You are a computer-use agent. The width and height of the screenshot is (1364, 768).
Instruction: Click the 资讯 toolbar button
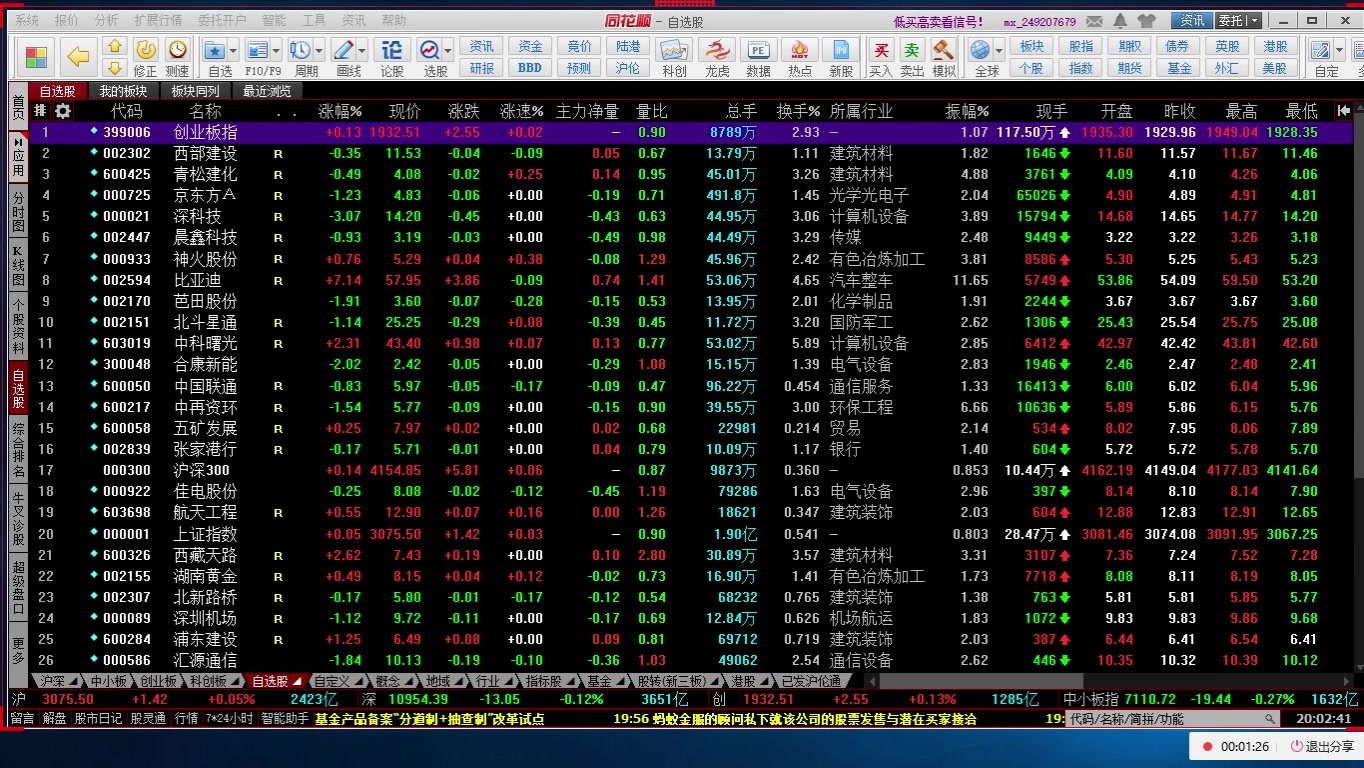[482, 46]
